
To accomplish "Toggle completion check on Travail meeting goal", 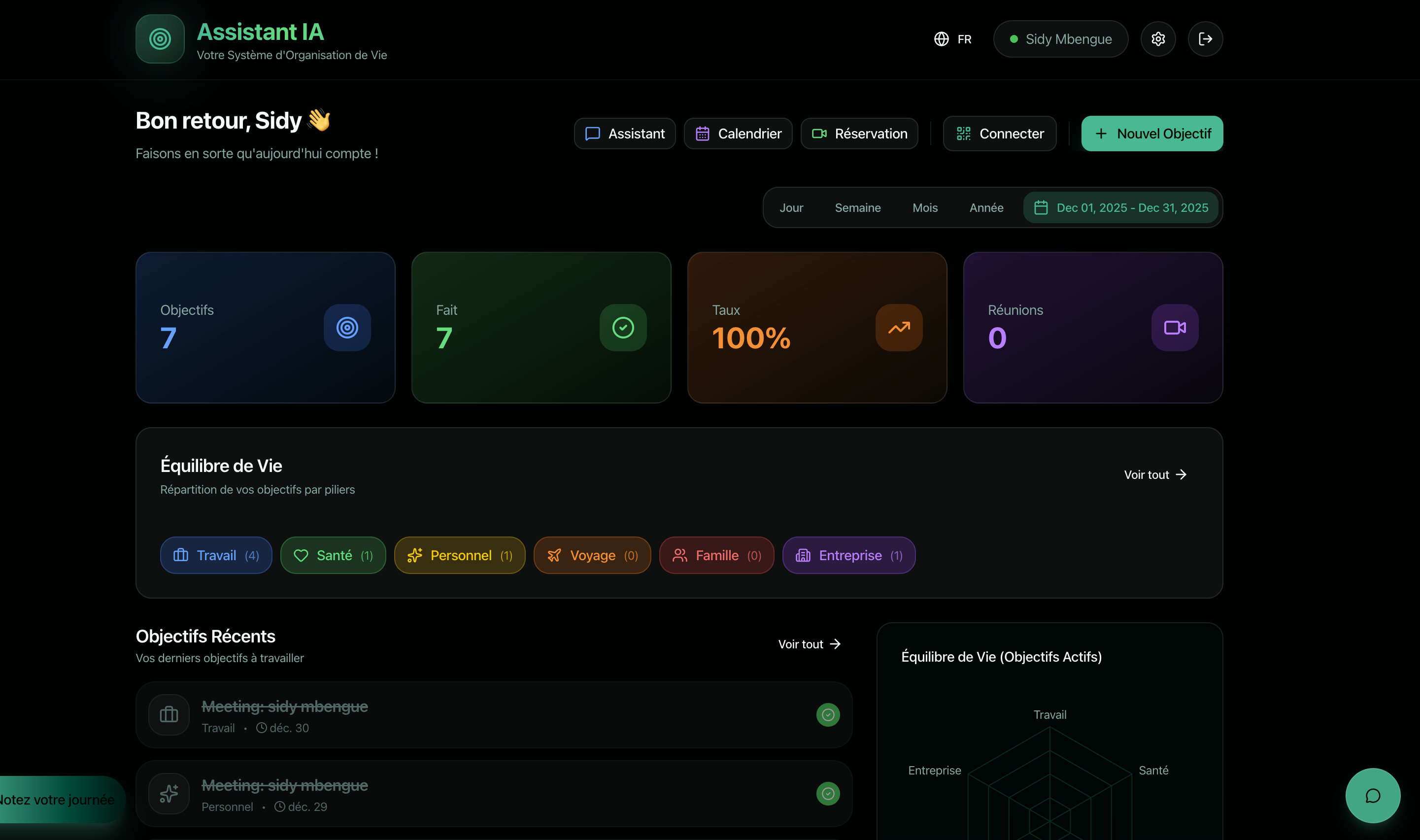I will tap(827, 715).
